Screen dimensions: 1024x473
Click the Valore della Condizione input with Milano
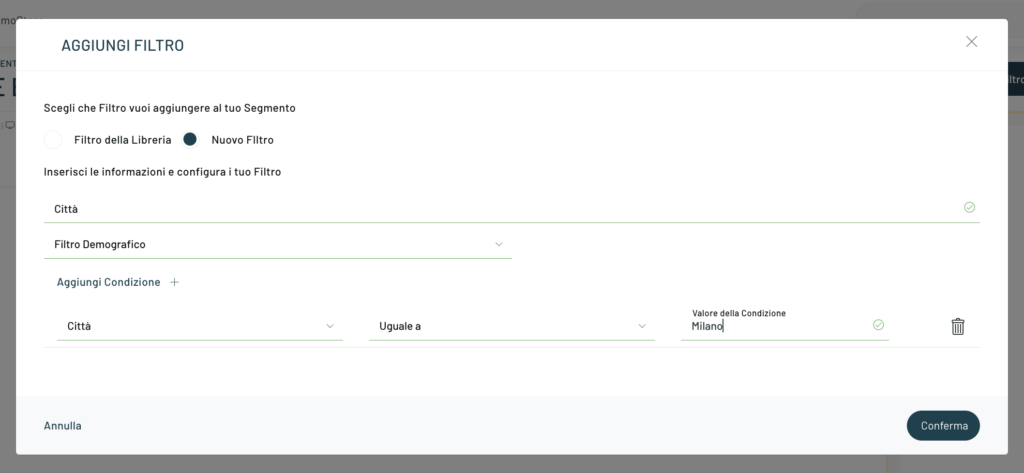point(775,326)
